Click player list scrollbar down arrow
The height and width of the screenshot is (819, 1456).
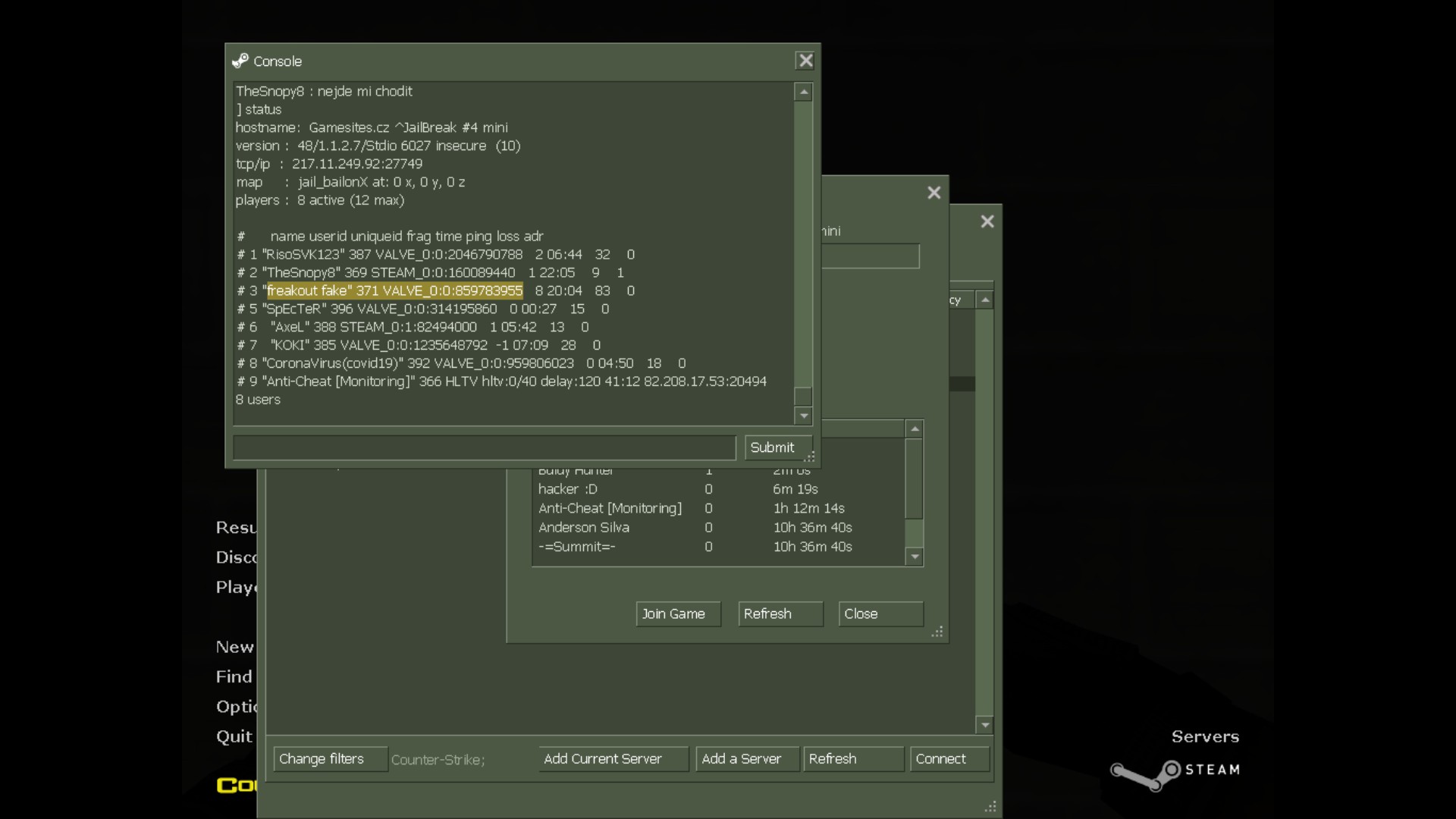click(x=915, y=557)
